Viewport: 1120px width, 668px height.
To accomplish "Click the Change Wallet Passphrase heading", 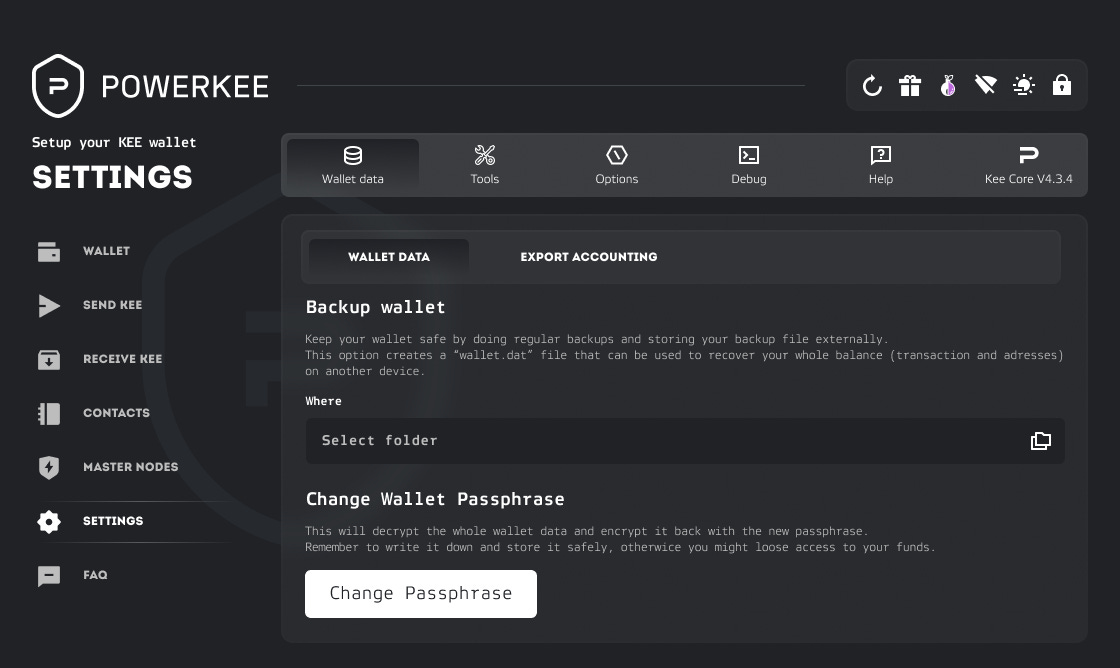I will 435,499.
